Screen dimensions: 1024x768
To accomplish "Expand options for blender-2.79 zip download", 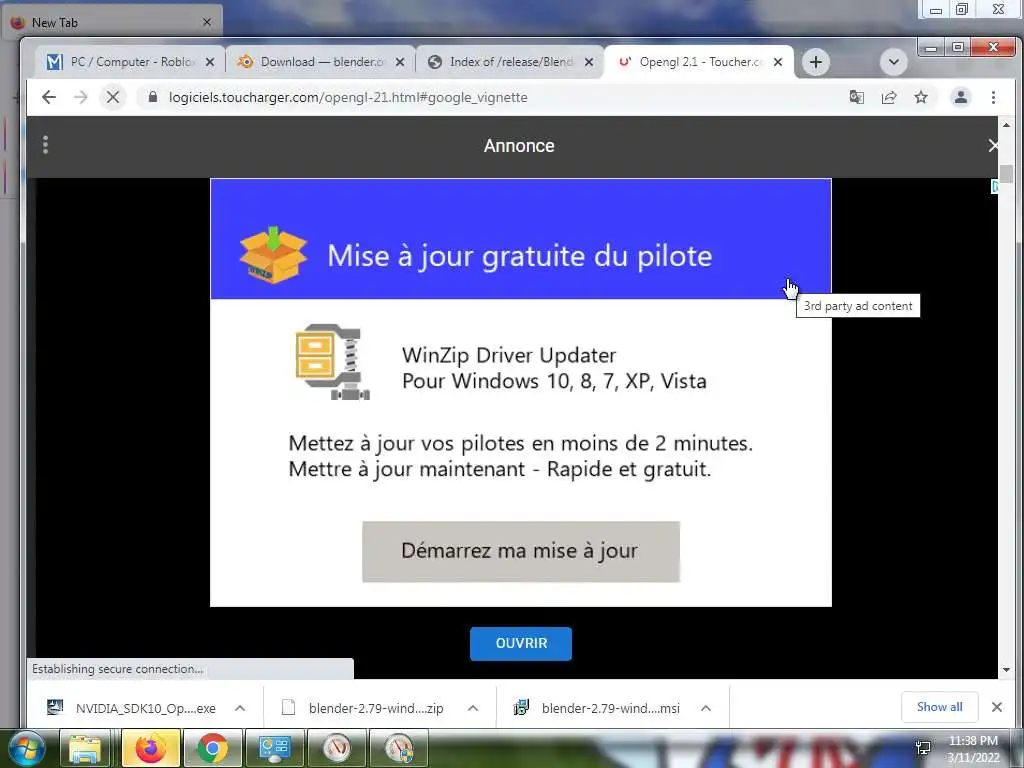I will coord(473,708).
